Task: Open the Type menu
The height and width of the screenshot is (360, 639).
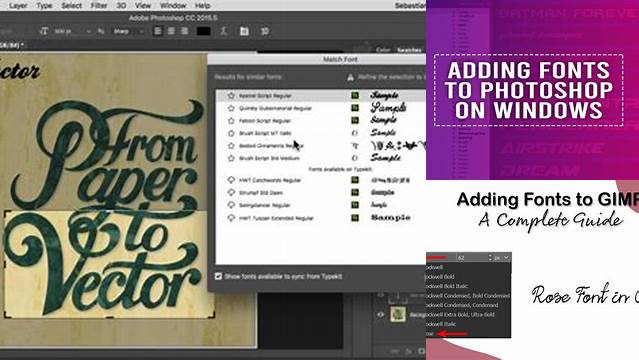Action: coord(44,6)
